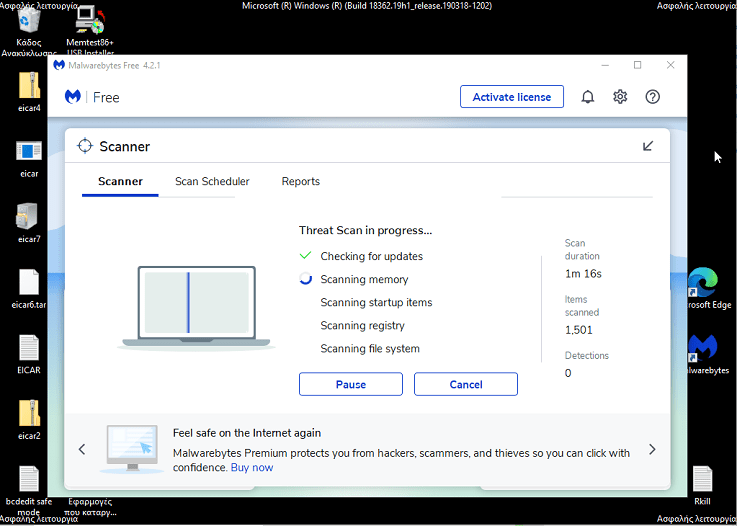
Task: Click the Malwarebytes Free 4.2.1 title bar icon
Action: pos(59,65)
